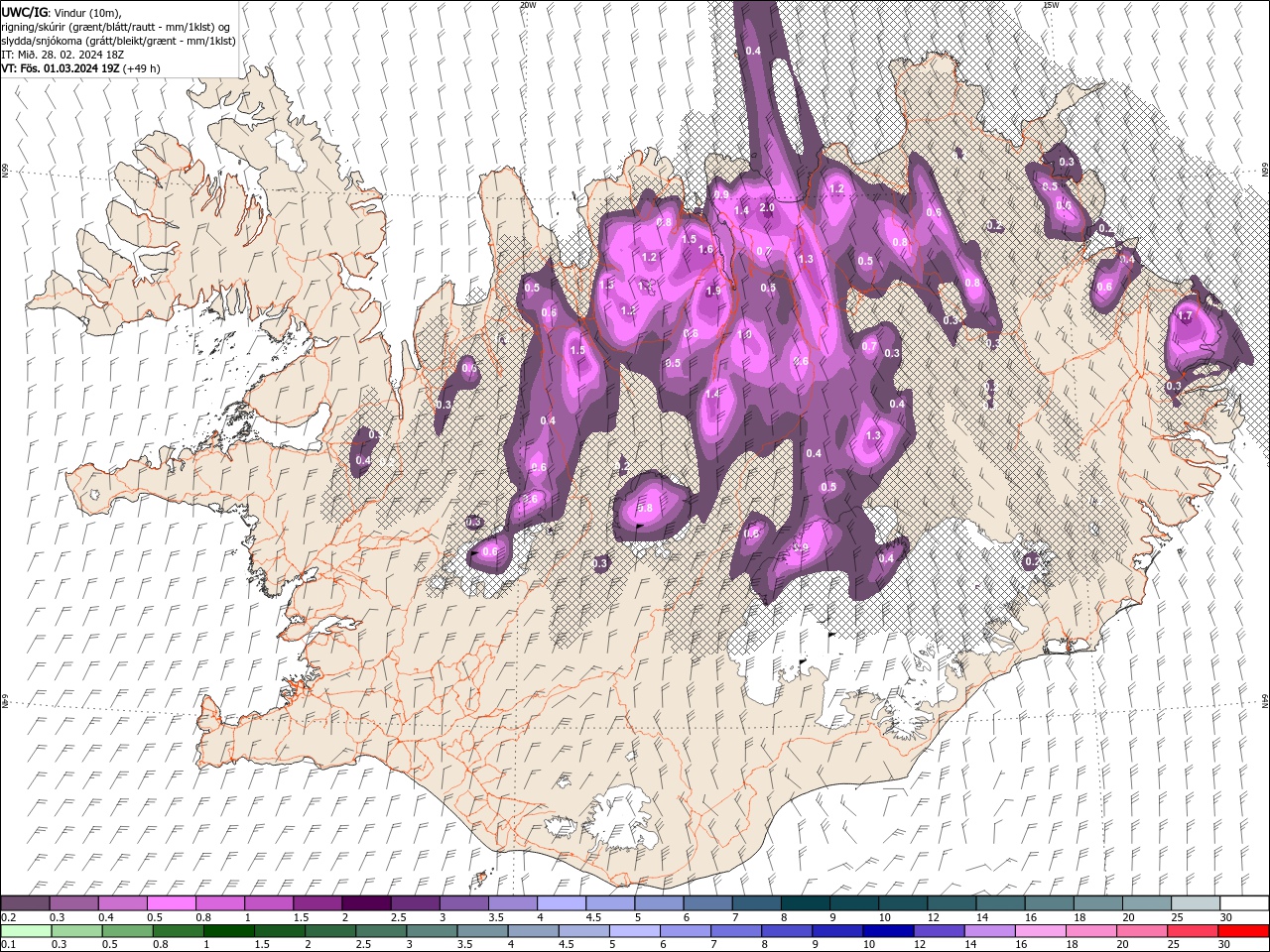Select the deep blue rain swatch between 10 and 12
Image resolution: width=1270 pixels, height=952 pixels.
(x=888, y=931)
